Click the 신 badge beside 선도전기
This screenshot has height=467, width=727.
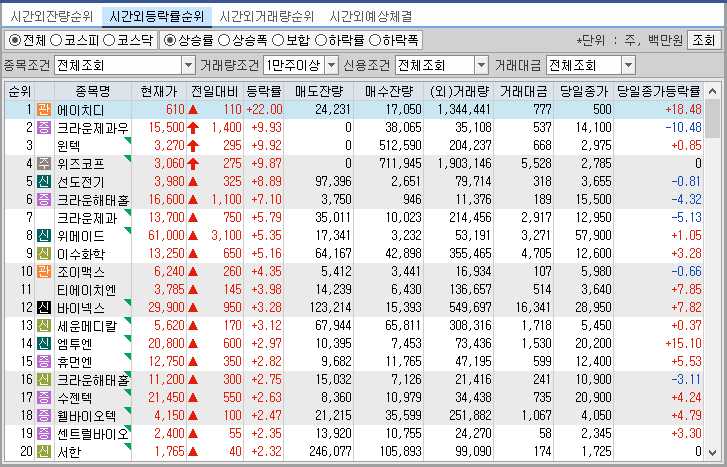click(x=44, y=182)
